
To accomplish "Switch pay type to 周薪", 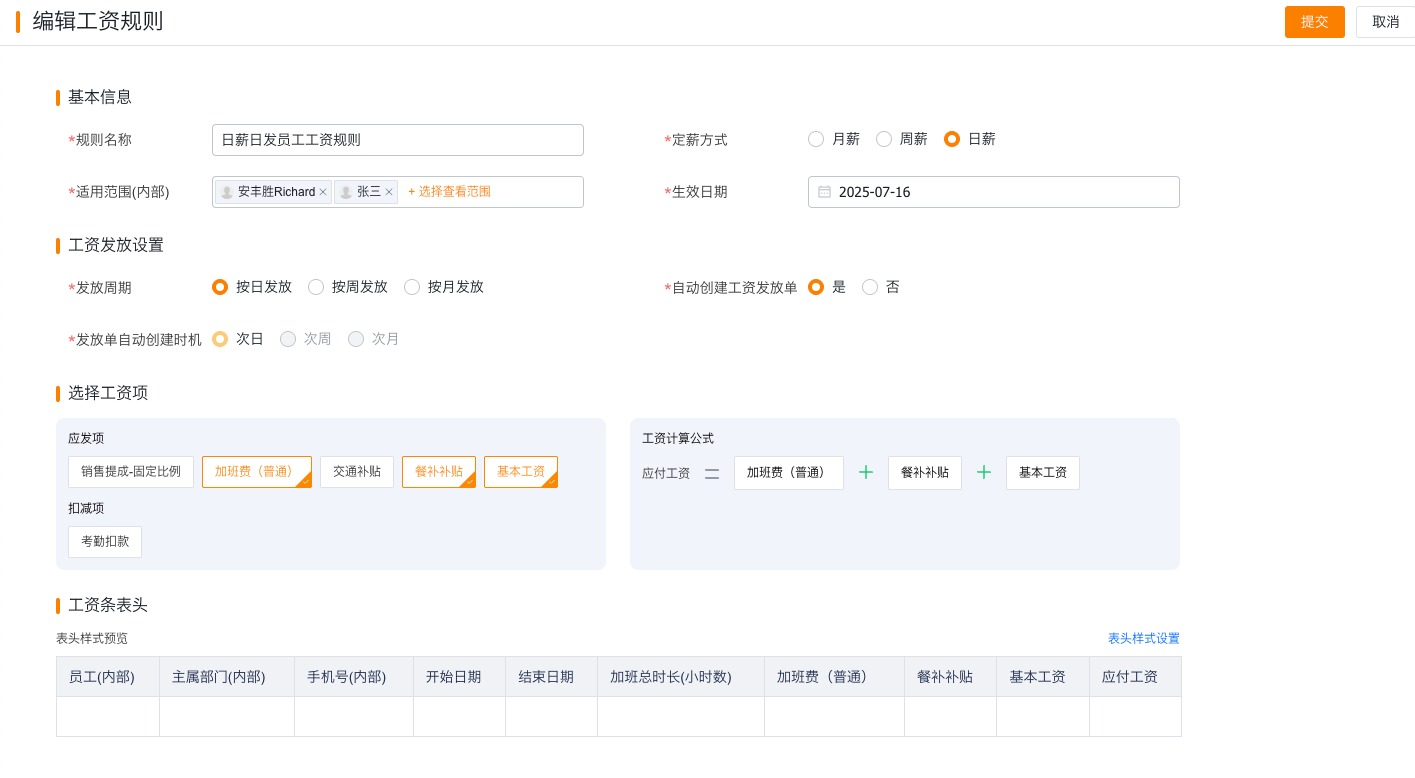I will pyautogui.click(x=884, y=139).
